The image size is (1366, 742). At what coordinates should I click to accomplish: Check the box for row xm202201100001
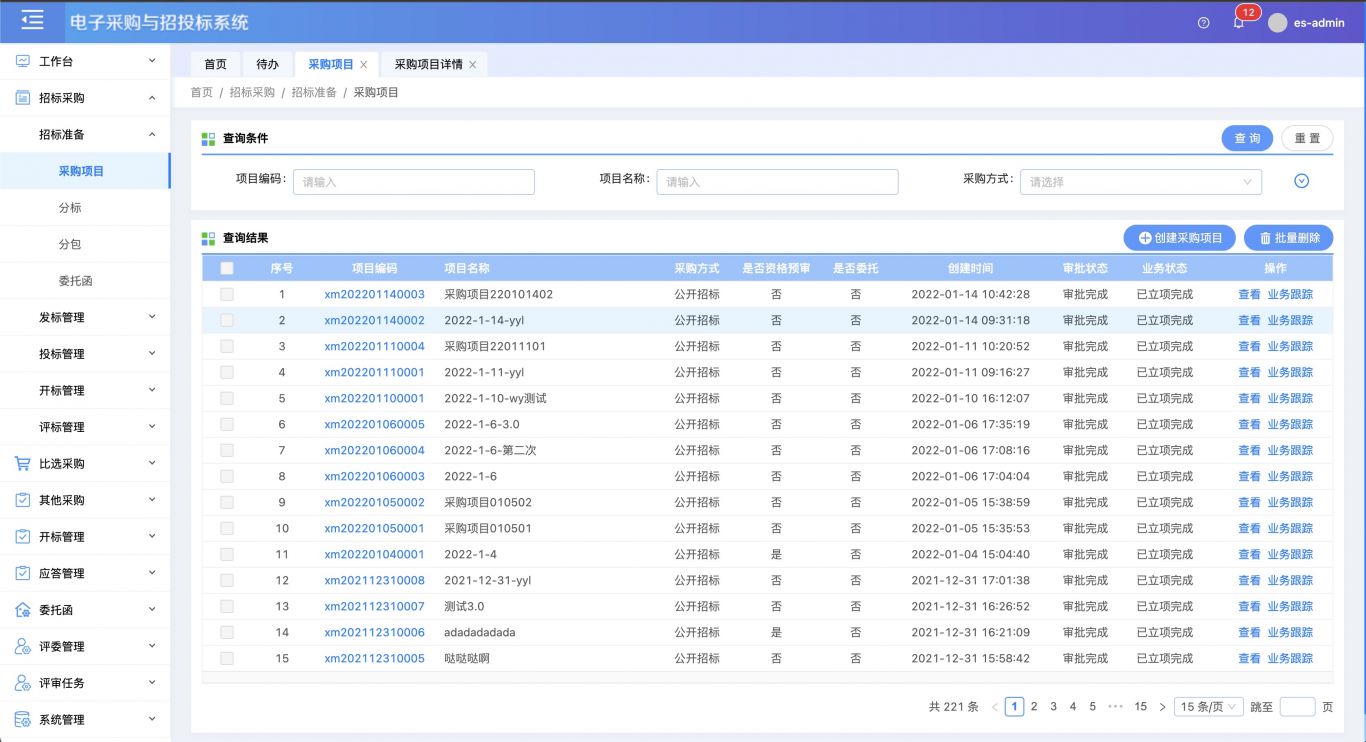click(227, 398)
